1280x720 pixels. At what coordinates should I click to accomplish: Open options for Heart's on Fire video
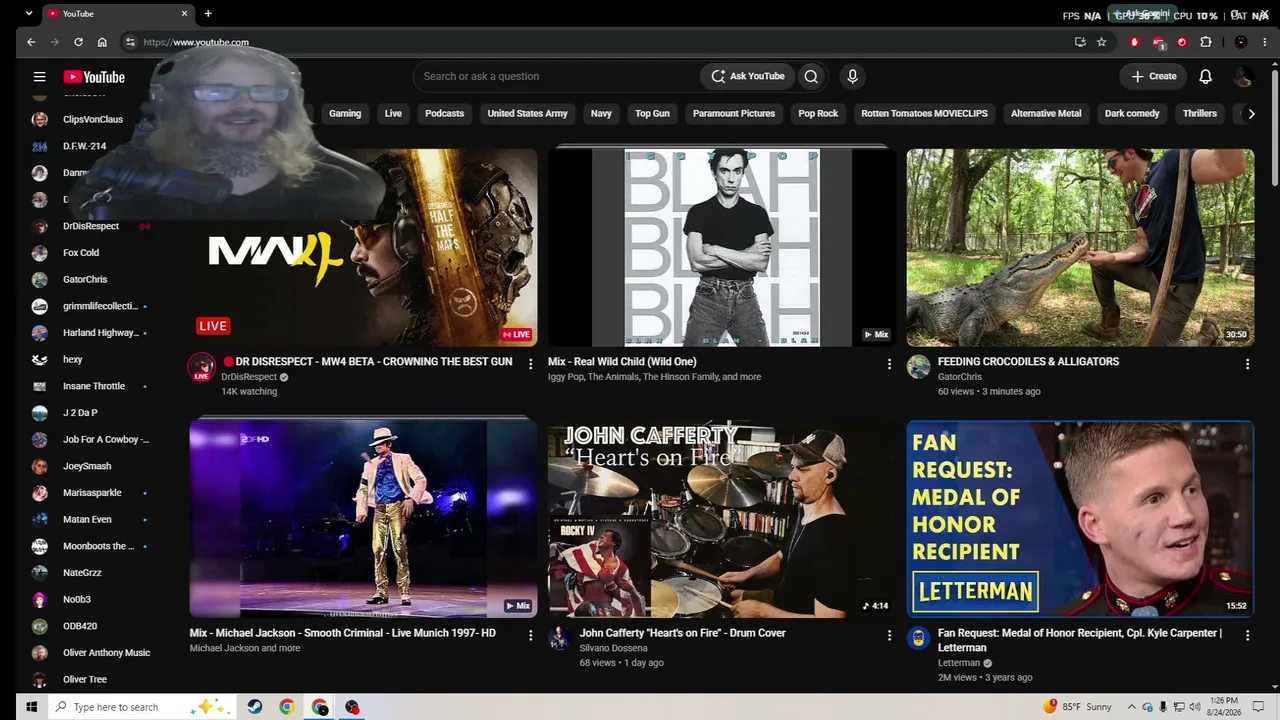(x=889, y=635)
